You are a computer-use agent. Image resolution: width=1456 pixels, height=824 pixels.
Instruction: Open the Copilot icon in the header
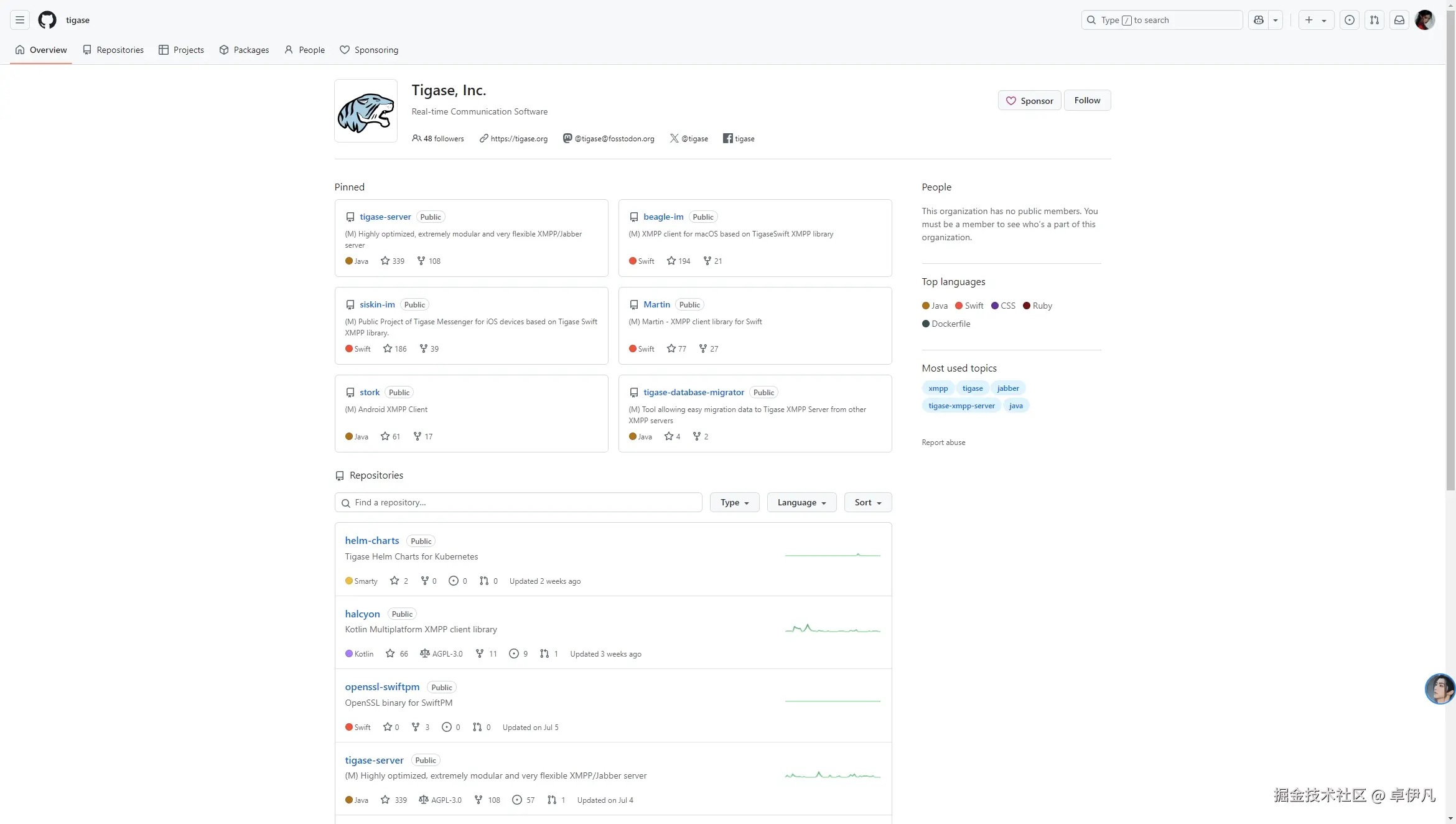point(1259,20)
